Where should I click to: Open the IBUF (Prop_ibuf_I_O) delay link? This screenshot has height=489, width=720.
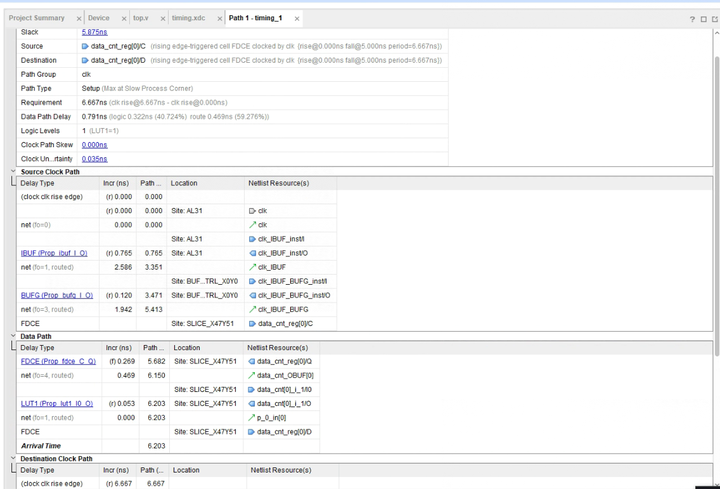(x=54, y=253)
